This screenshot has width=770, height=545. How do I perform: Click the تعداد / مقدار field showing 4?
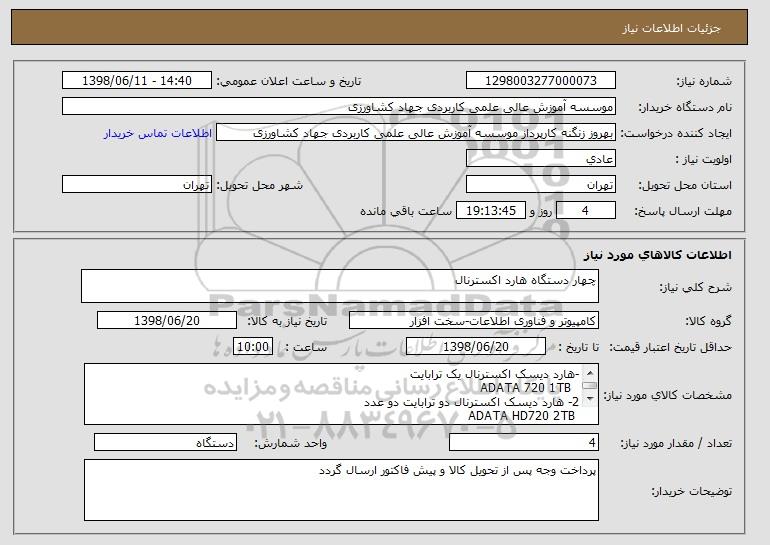pos(524,442)
